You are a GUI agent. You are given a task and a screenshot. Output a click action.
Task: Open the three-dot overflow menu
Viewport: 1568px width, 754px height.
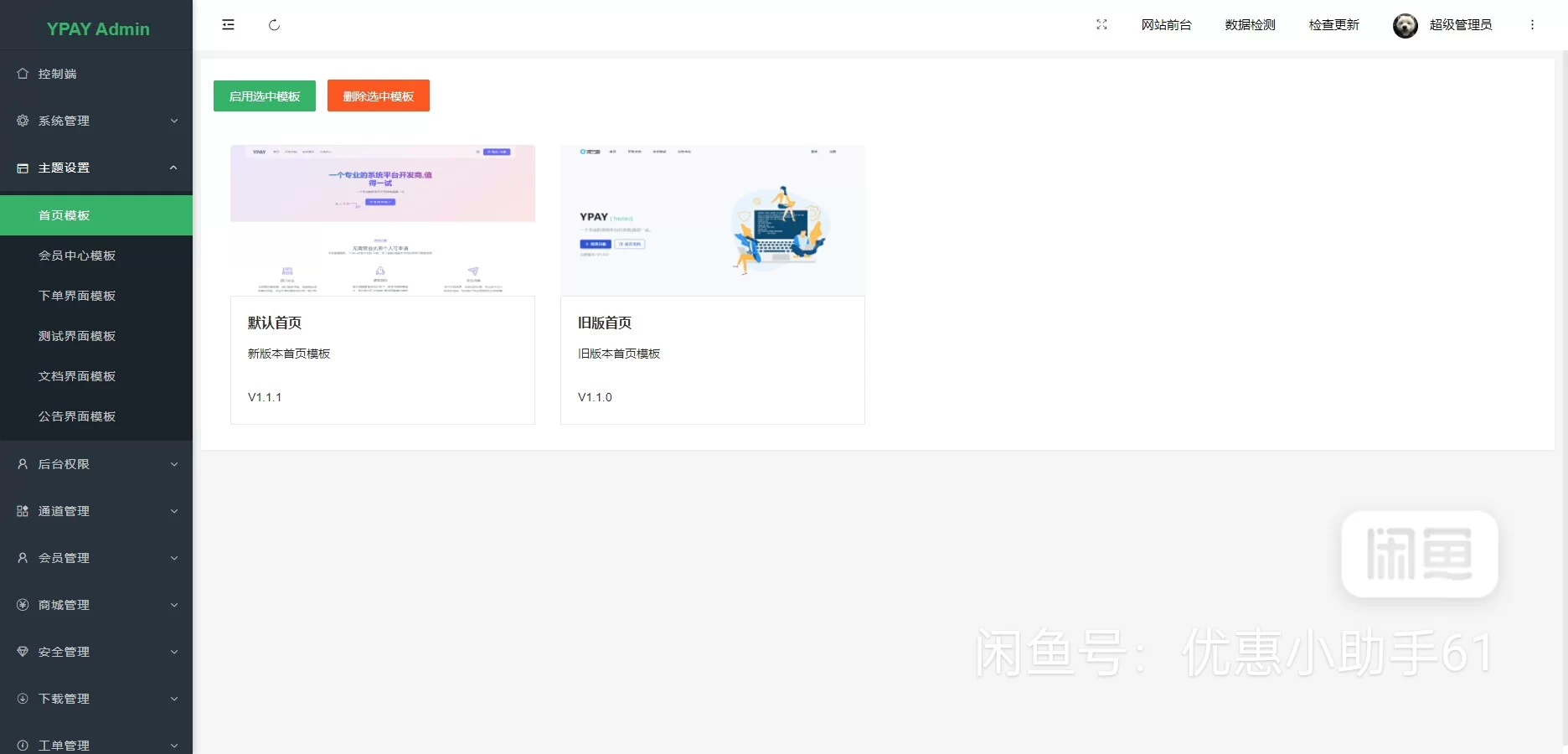pyautogui.click(x=1533, y=25)
